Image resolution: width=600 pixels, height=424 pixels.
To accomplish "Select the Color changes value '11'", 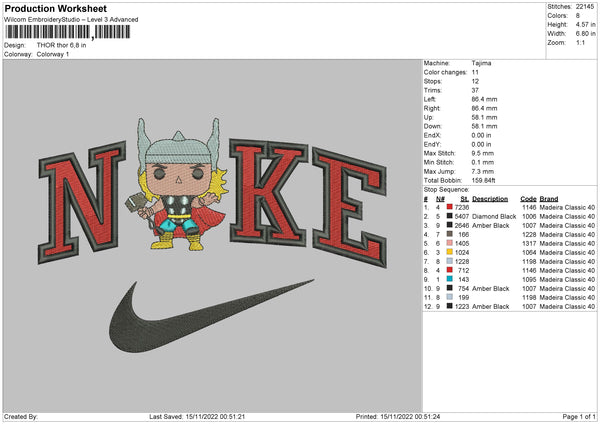I will point(475,72).
